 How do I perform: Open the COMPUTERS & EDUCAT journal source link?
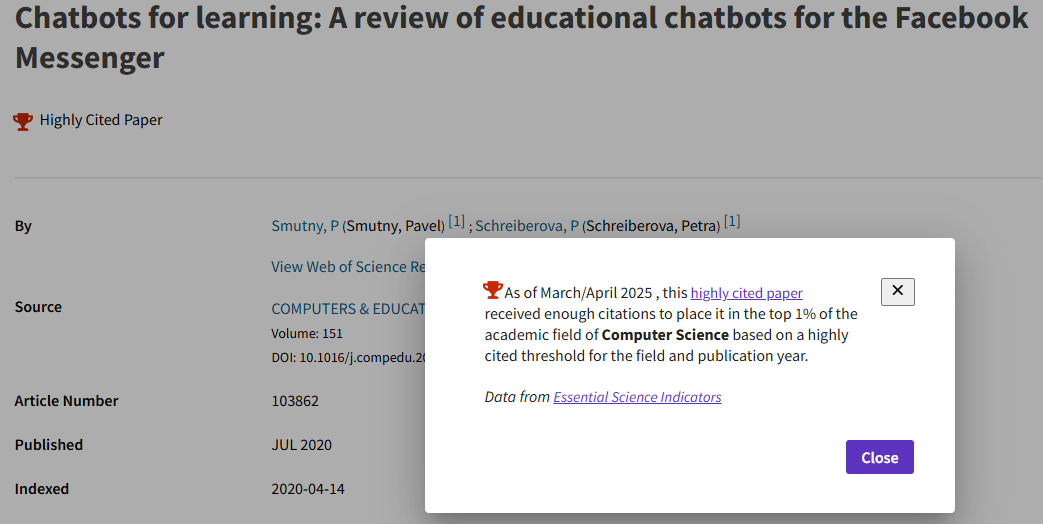[348, 309]
